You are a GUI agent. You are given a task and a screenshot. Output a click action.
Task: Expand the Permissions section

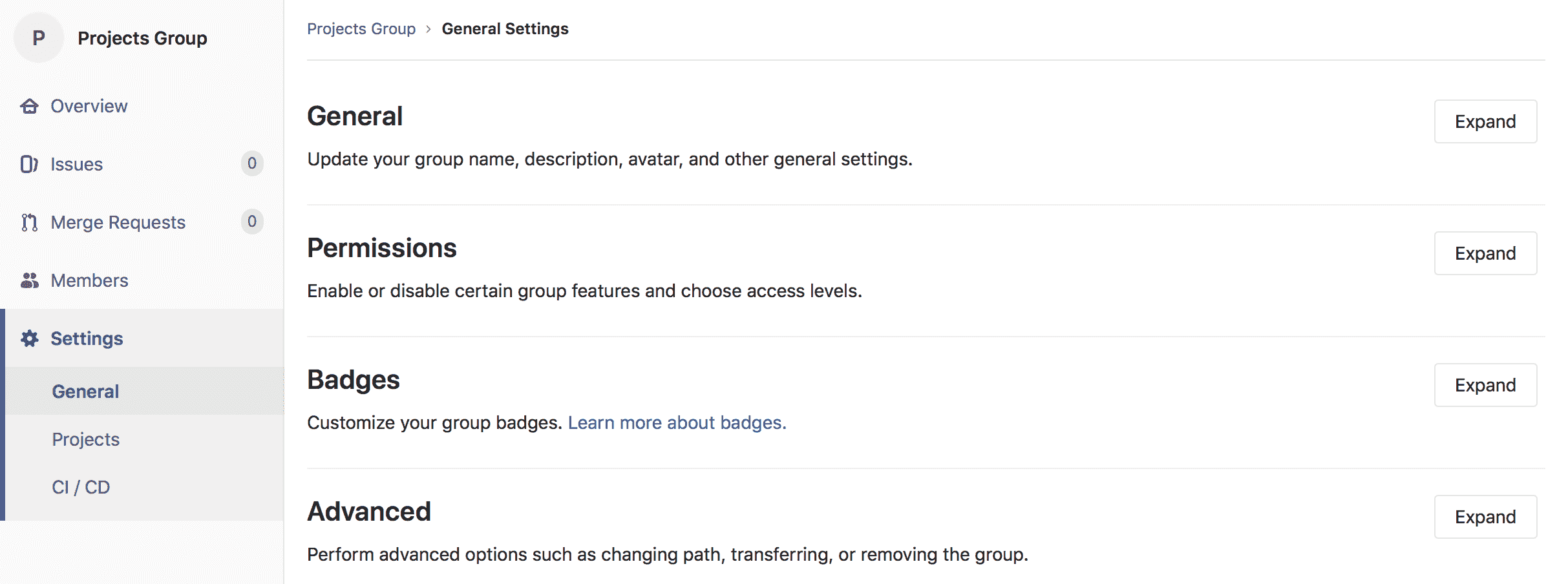[x=1485, y=253]
